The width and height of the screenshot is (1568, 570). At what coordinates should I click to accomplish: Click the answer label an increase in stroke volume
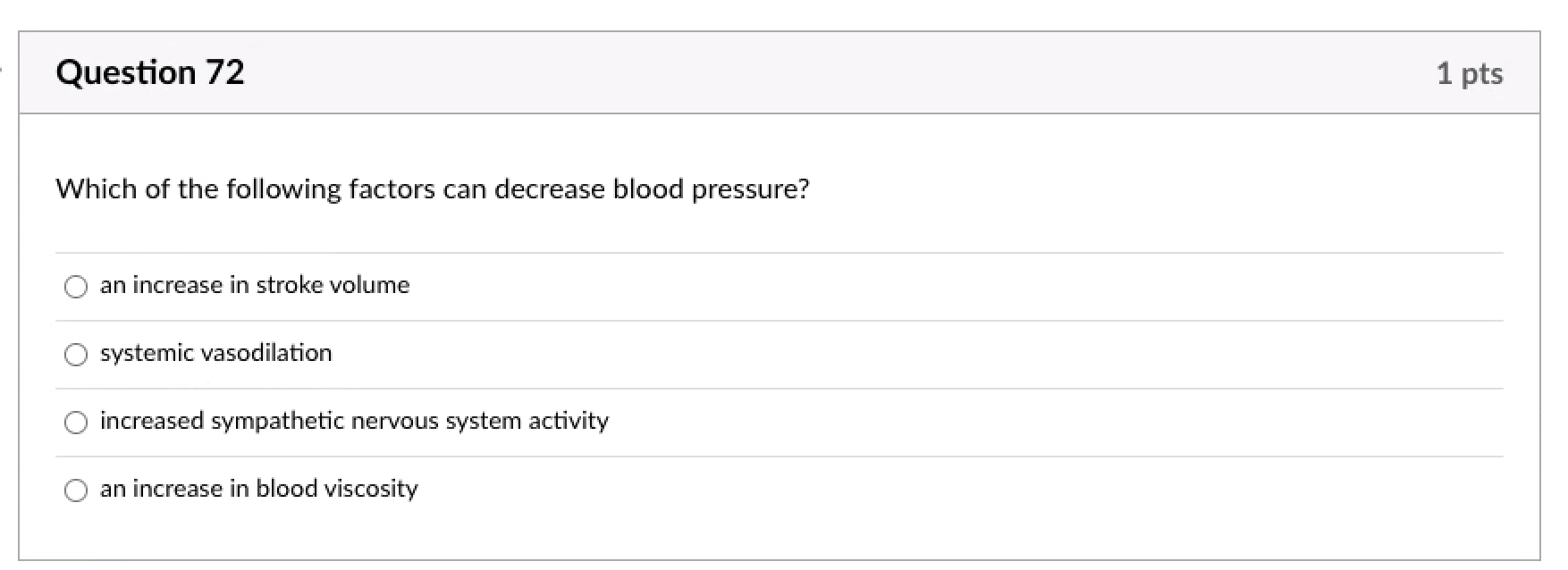(x=255, y=285)
